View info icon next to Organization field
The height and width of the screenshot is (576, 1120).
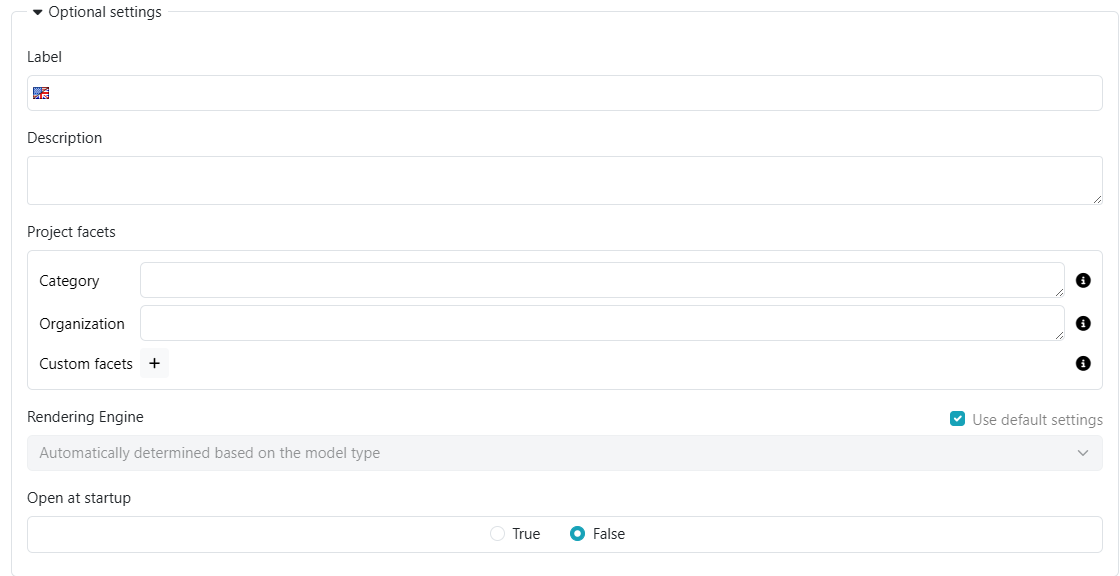click(1081, 323)
